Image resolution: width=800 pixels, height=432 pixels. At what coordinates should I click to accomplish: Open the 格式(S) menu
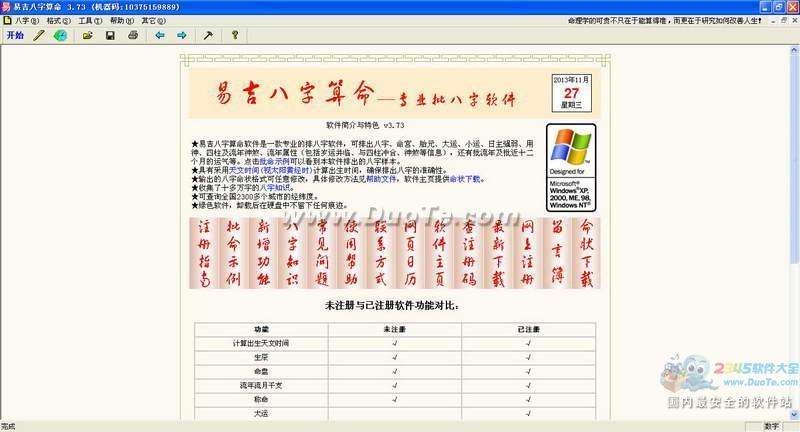tap(56, 20)
